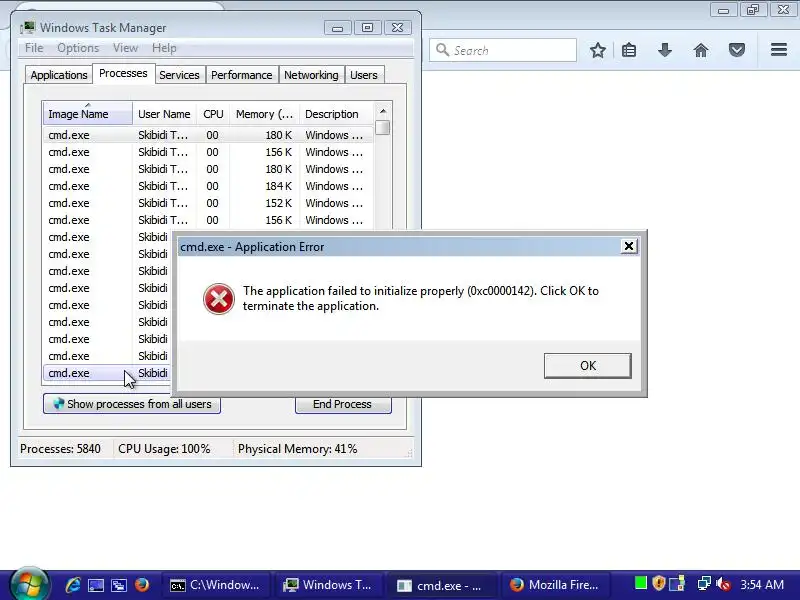This screenshot has width=800, height=600.
Task: Click the Firefox Search input field
Action: pyautogui.click(x=503, y=50)
